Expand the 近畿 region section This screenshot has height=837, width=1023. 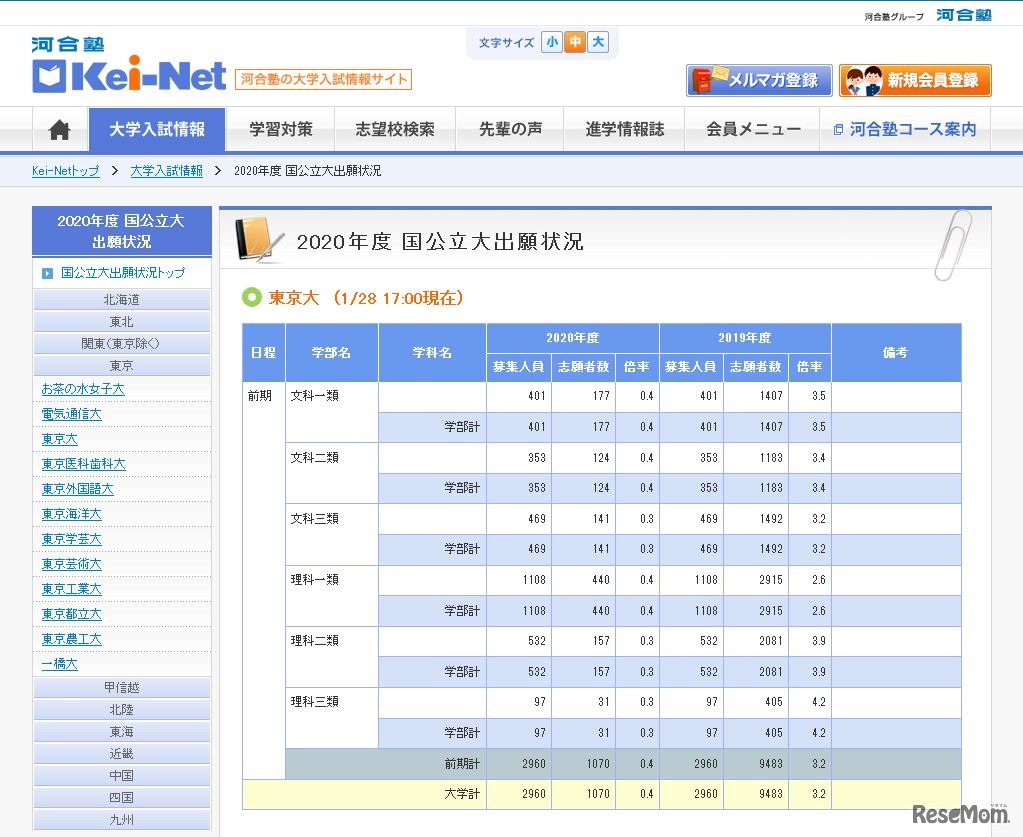tap(122, 753)
